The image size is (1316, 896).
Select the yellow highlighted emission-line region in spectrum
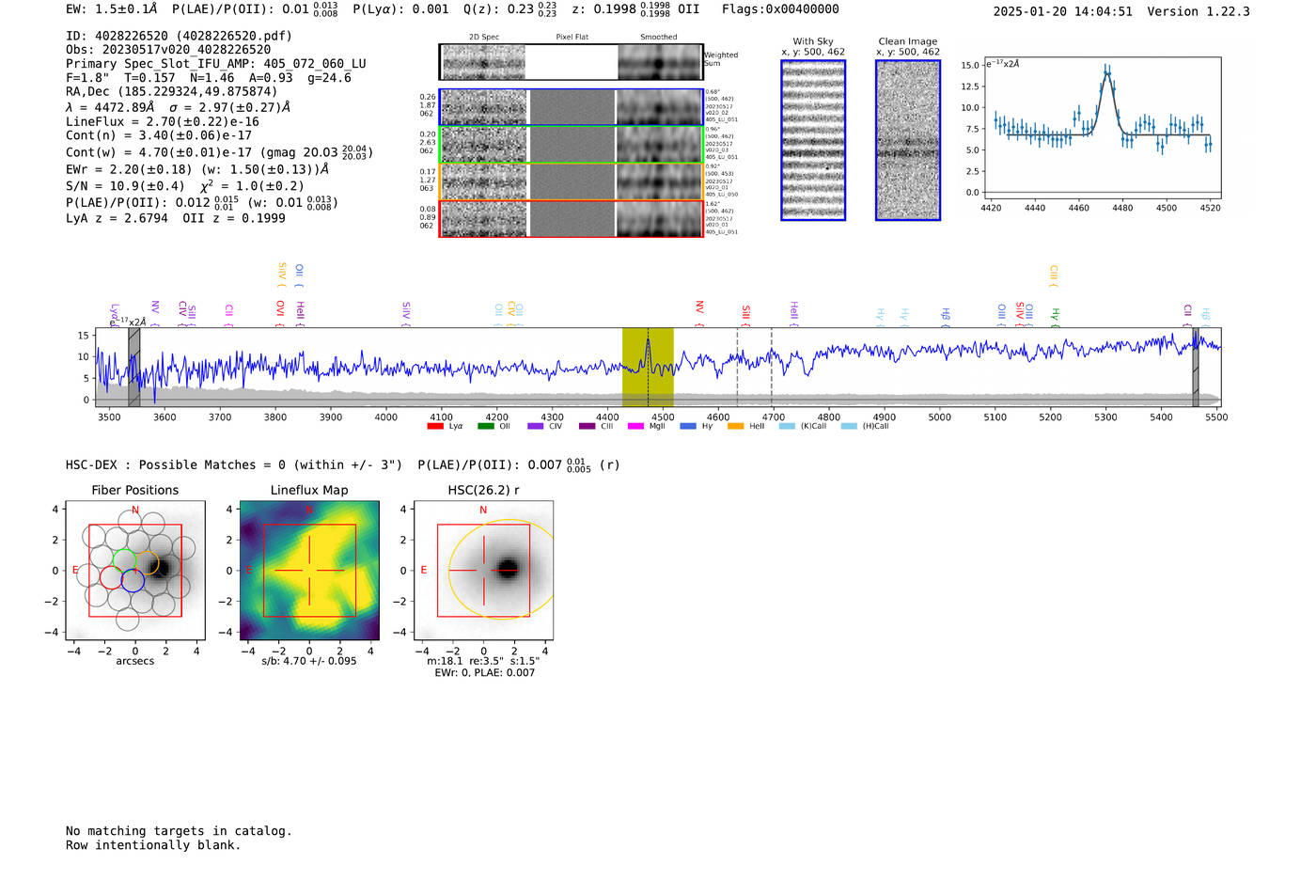(648, 367)
